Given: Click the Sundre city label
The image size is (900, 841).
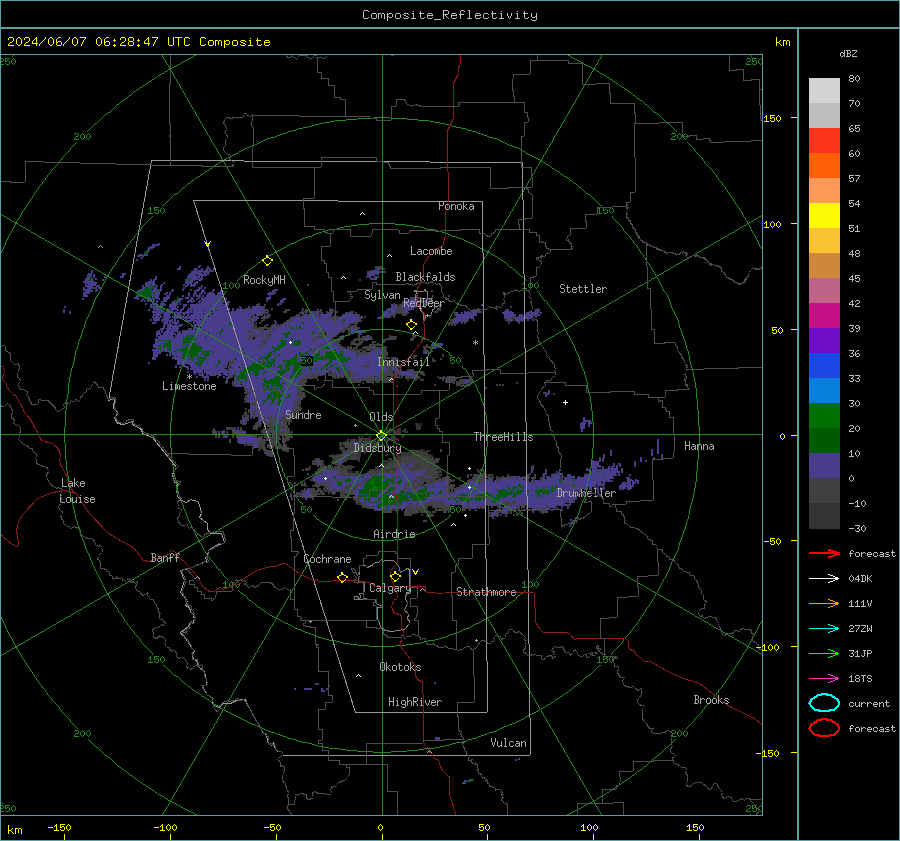Looking at the screenshot, I should 303,415.
